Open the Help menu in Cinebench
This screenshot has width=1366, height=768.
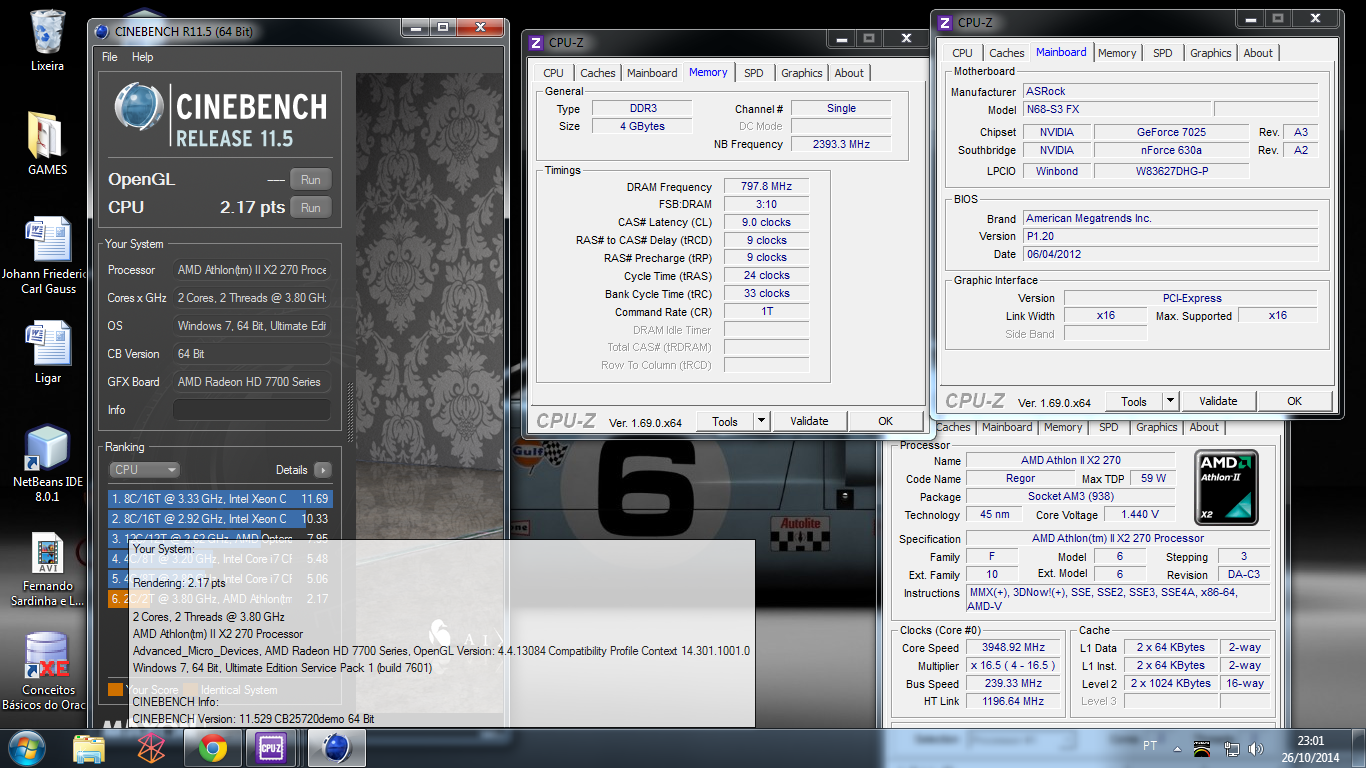[143, 57]
